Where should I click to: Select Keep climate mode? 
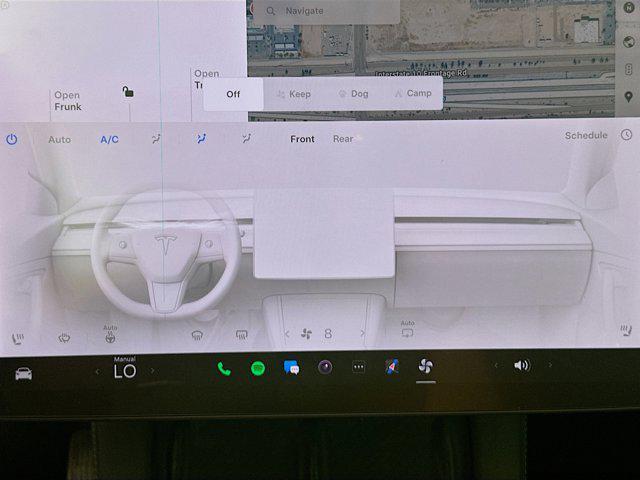coord(294,94)
